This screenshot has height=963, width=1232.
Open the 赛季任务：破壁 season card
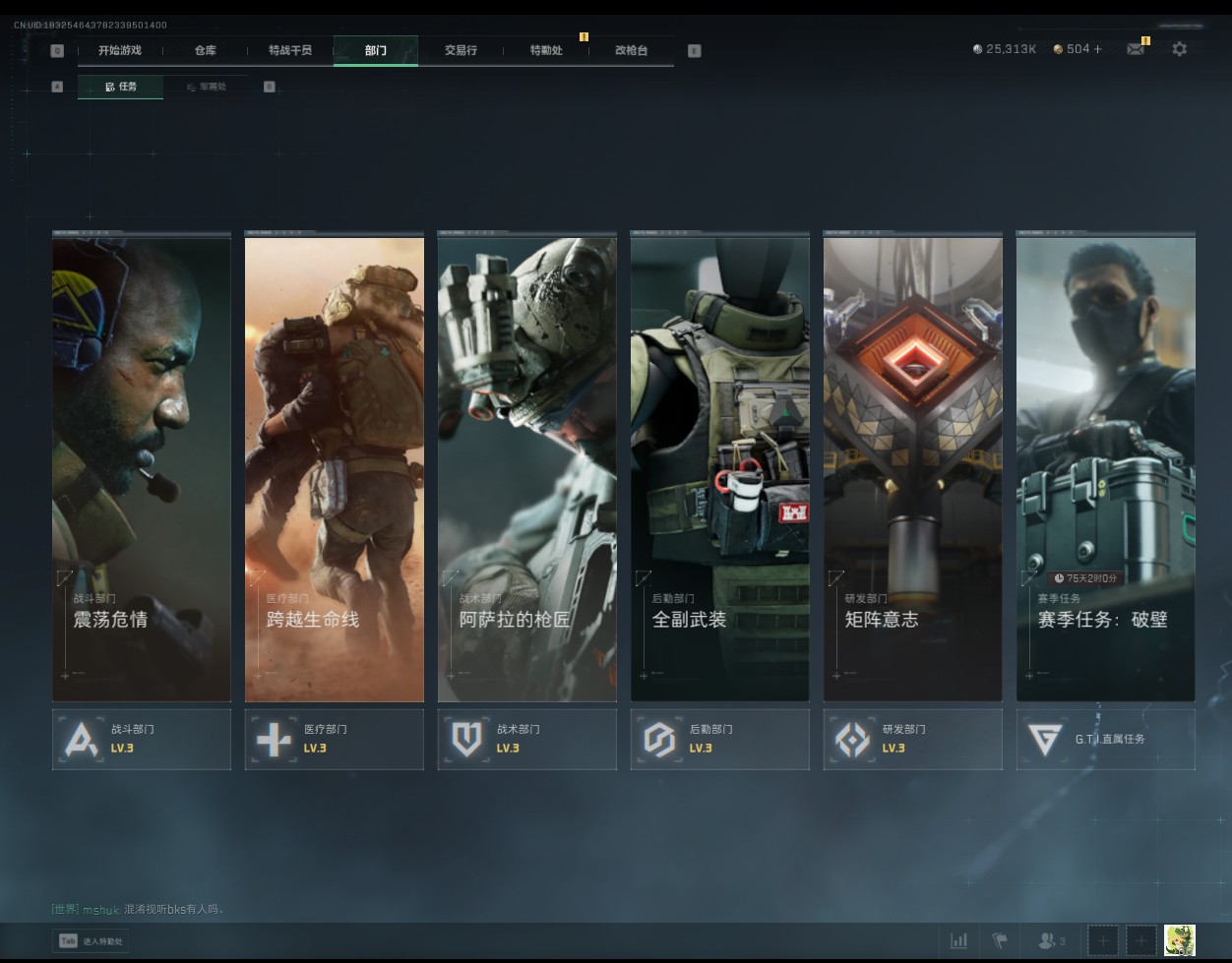(1105, 467)
